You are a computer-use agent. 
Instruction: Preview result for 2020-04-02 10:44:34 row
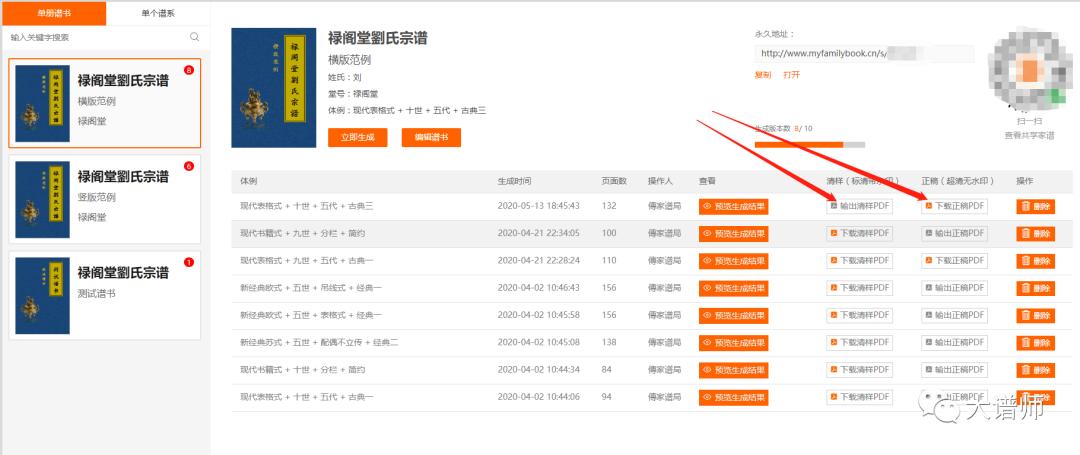[734, 370]
